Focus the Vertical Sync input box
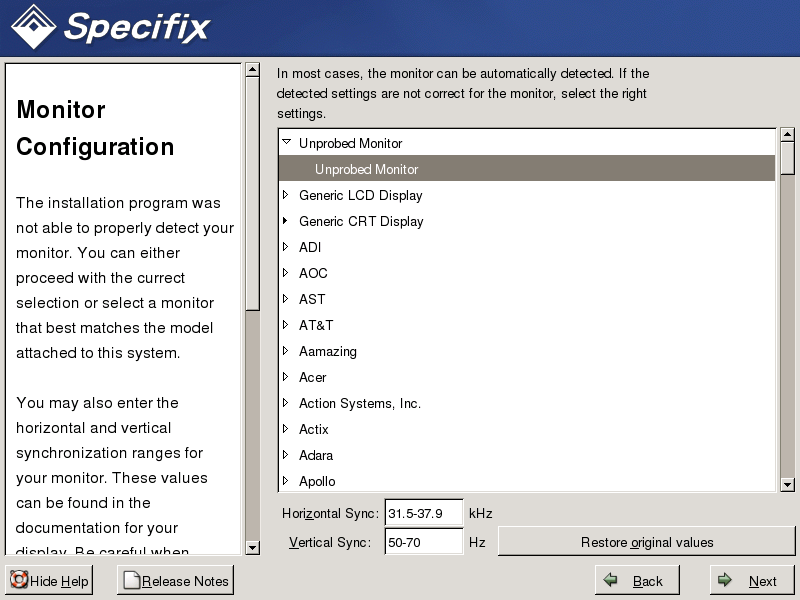Image resolution: width=800 pixels, height=600 pixels. (424, 542)
